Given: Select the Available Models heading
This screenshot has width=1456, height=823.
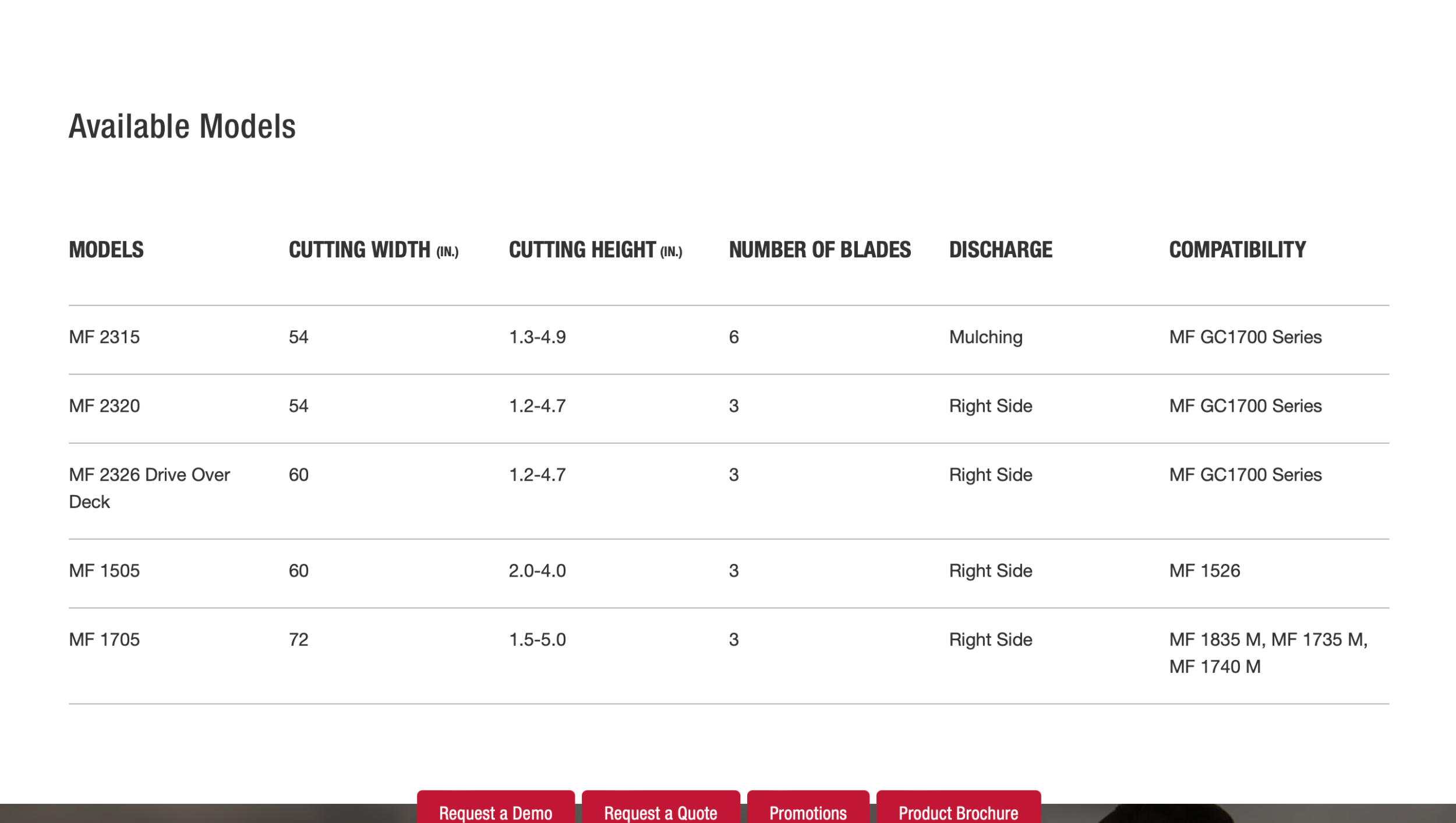Looking at the screenshot, I should (x=182, y=126).
